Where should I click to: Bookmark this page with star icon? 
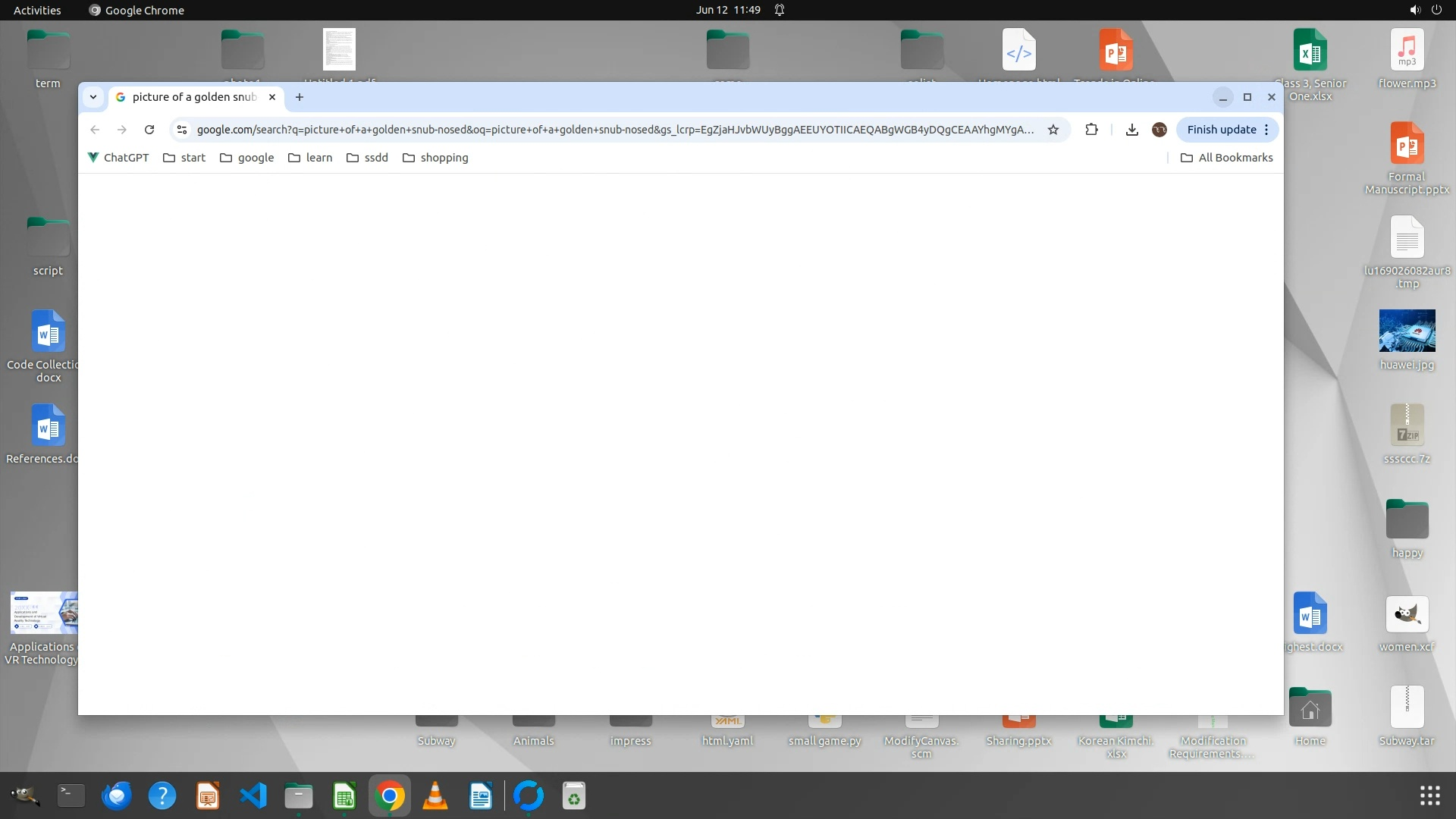pos(1053,130)
